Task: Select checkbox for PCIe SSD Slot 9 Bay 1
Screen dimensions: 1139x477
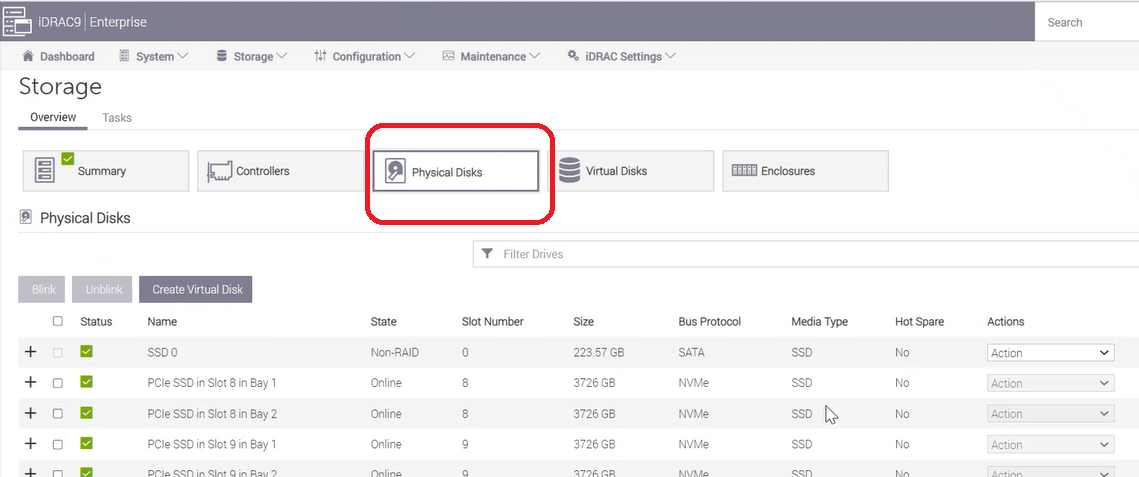Action: pyautogui.click(x=58, y=444)
